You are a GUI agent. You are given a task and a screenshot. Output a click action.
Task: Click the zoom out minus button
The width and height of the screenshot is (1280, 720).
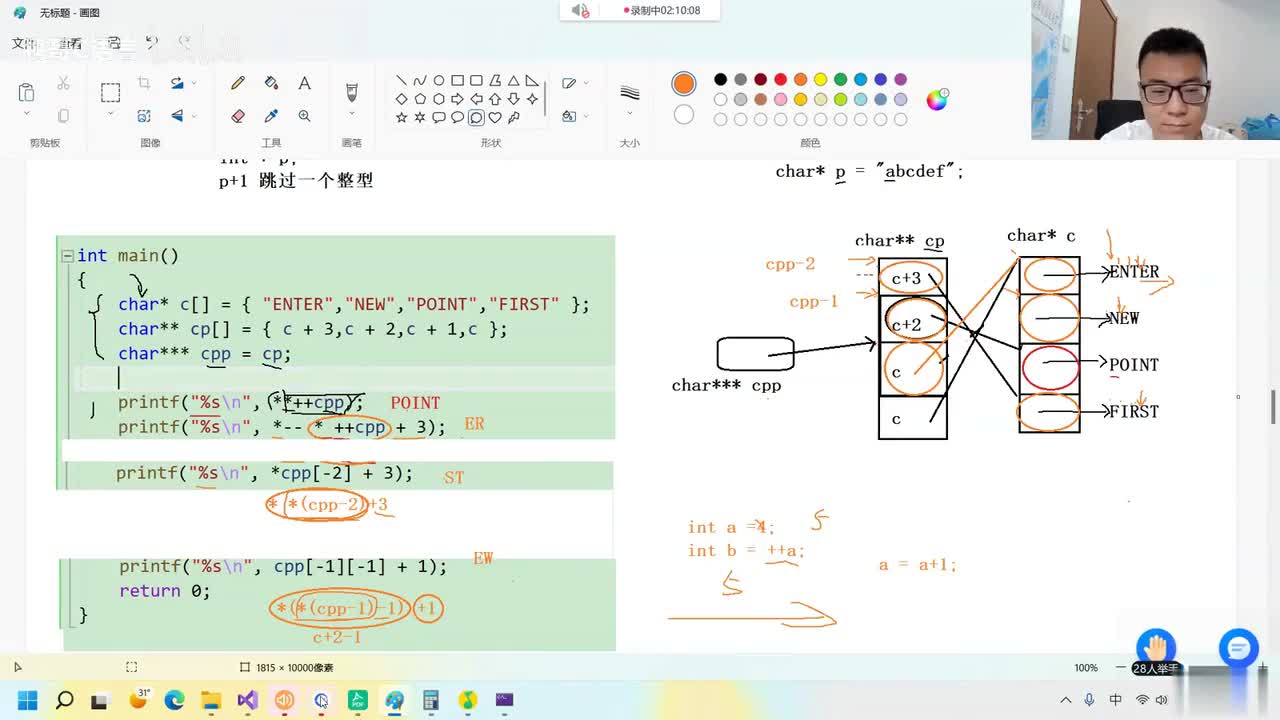click(x=1121, y=667)
